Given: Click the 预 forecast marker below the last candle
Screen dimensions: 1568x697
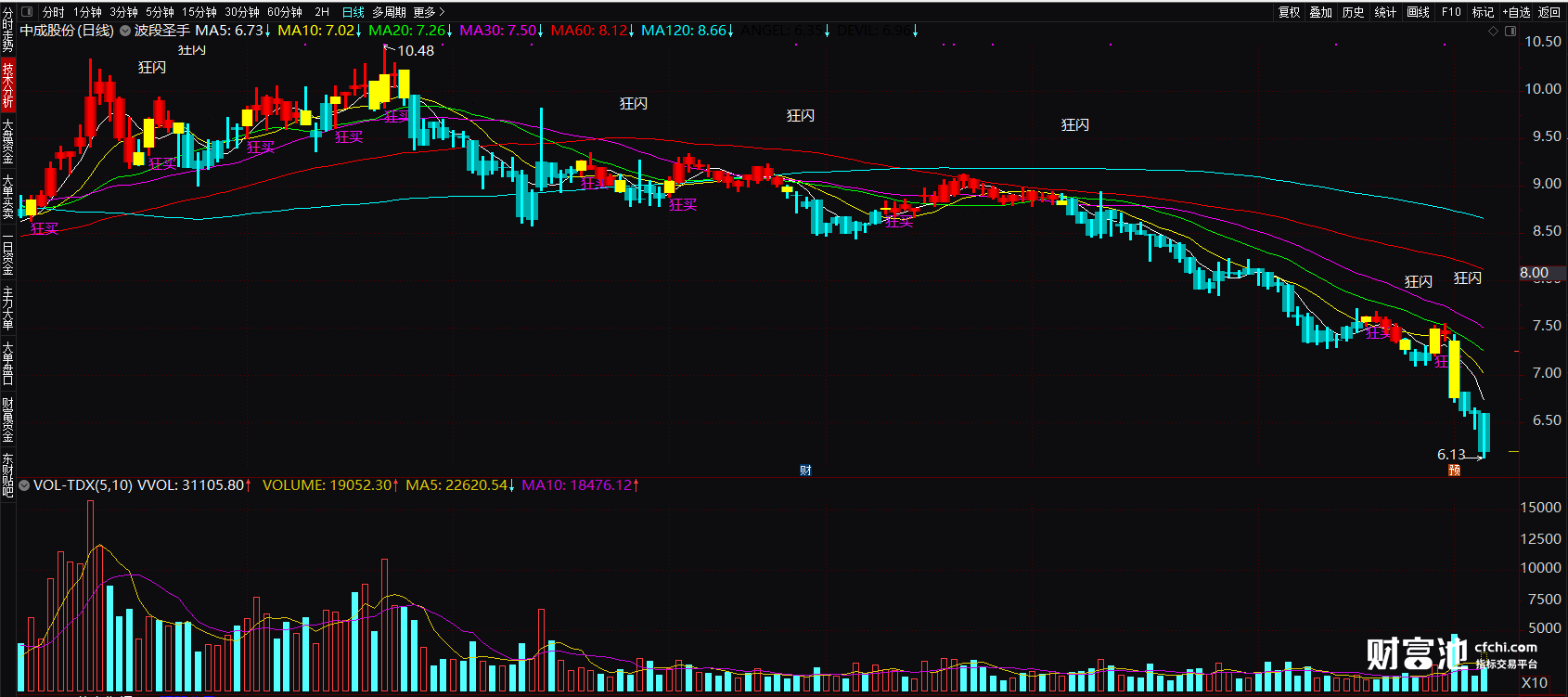Looking at the screenshot, I should click(1454, 471).
